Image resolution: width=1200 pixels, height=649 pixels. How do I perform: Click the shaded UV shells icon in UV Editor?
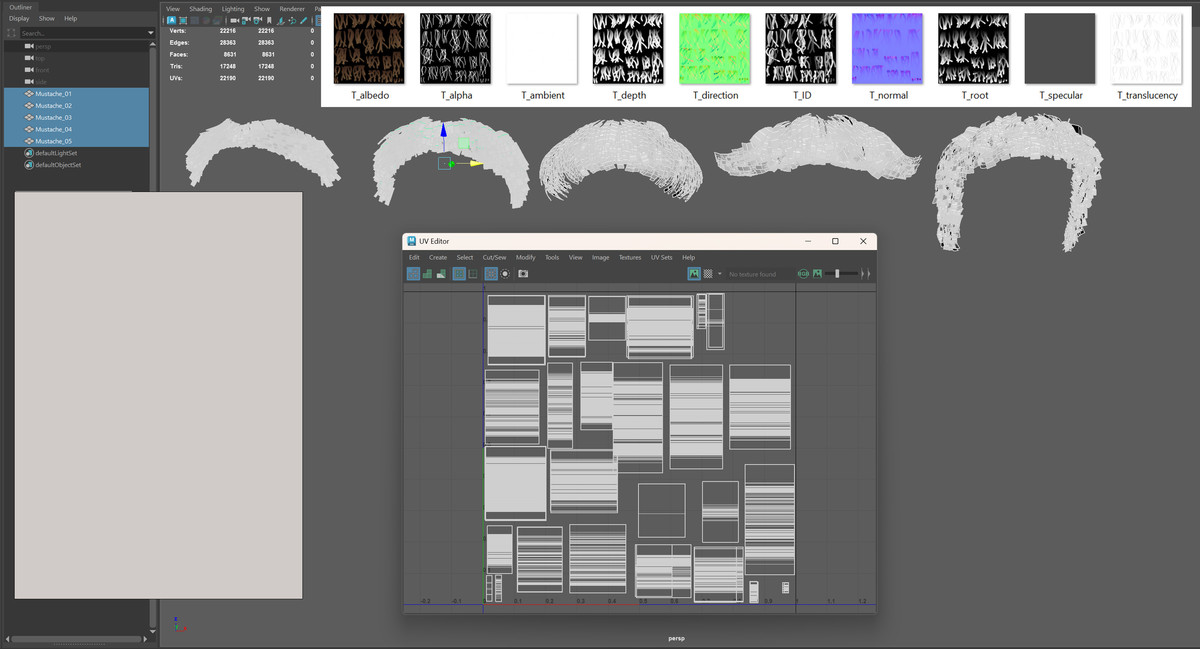coord(427,274)
